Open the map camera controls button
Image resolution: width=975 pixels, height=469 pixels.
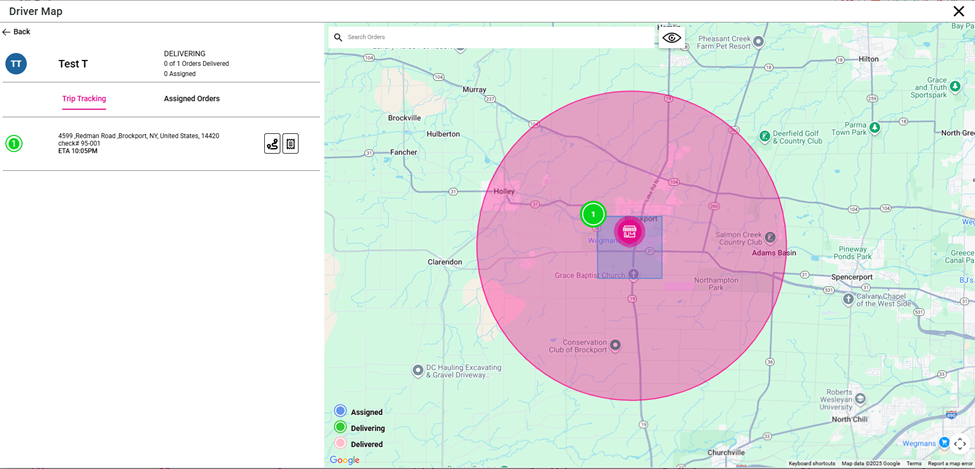[x=959, y=444]
